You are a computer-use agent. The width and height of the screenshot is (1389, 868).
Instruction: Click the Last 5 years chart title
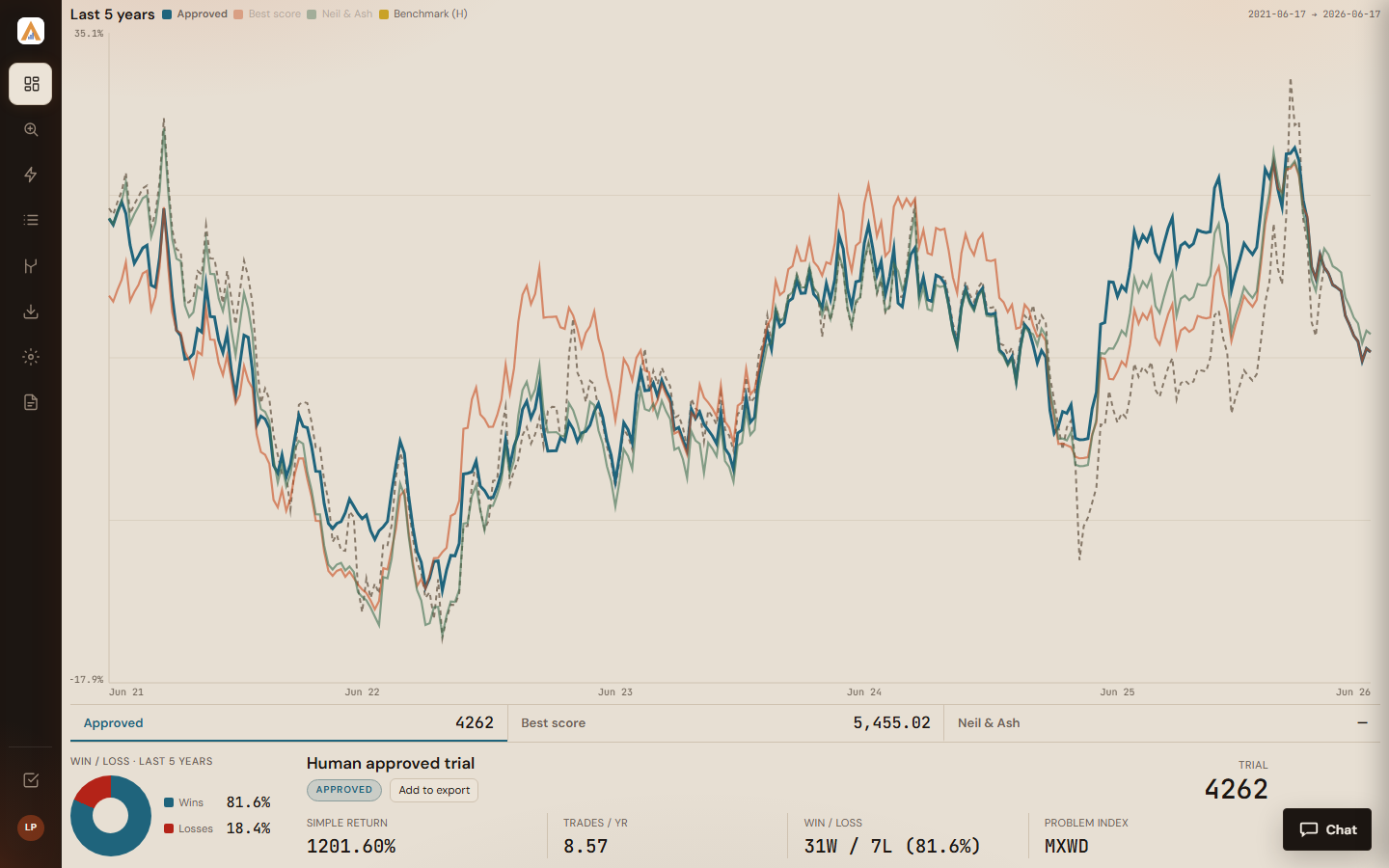112,14
